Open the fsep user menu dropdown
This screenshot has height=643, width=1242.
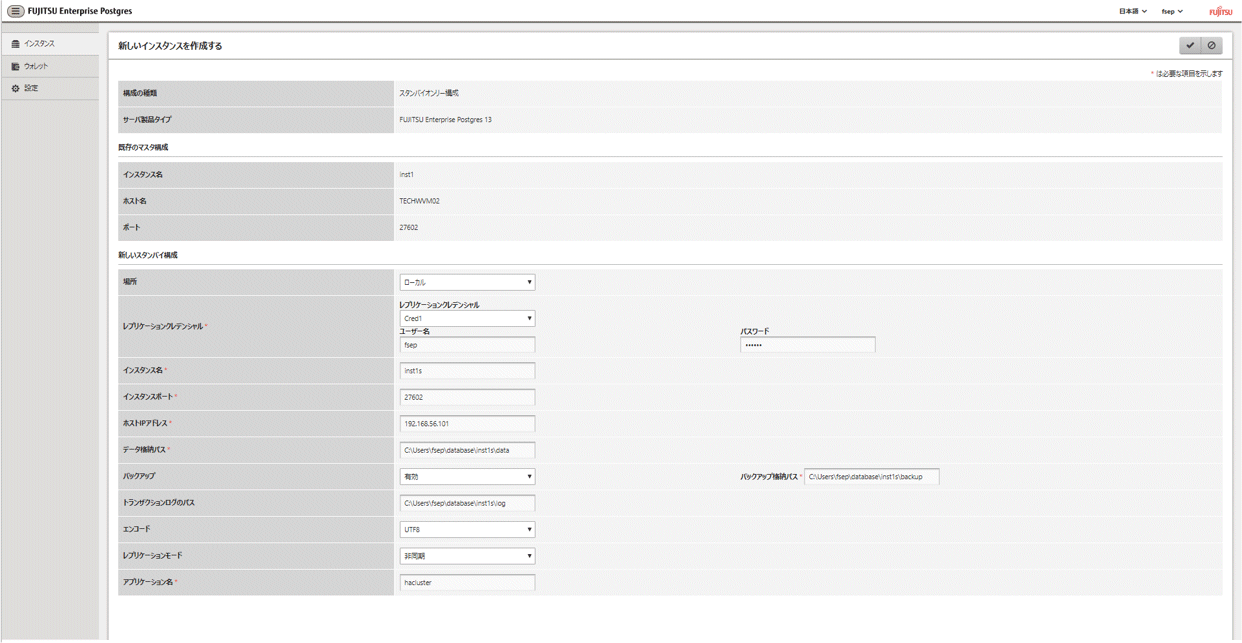point(1172,11)
